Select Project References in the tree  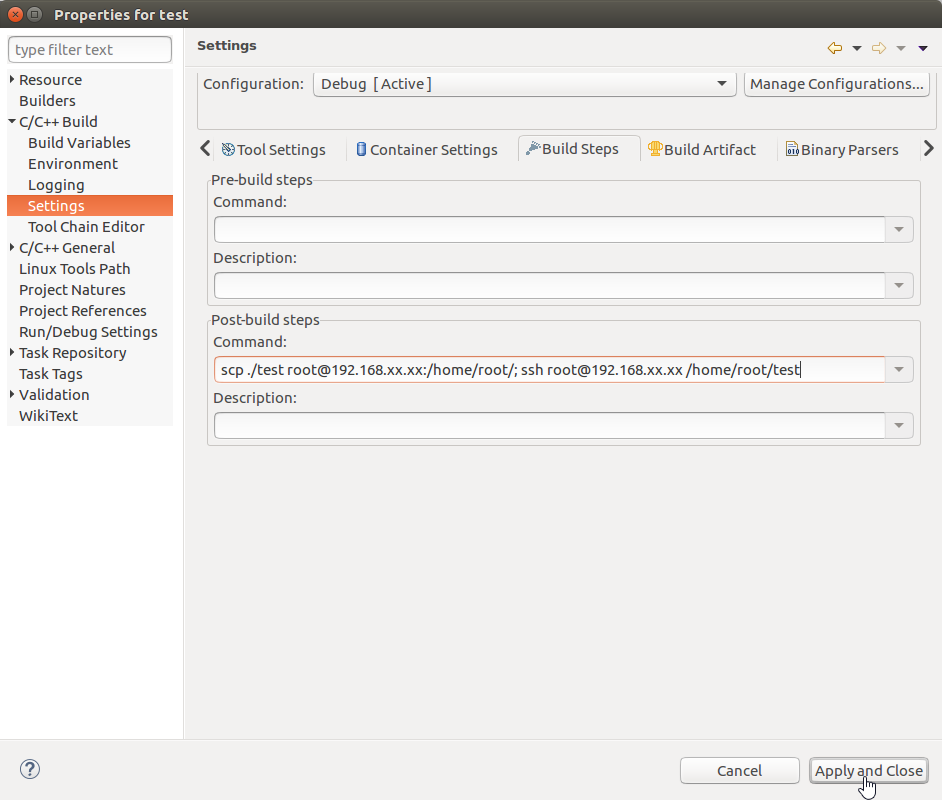[83, 311]
